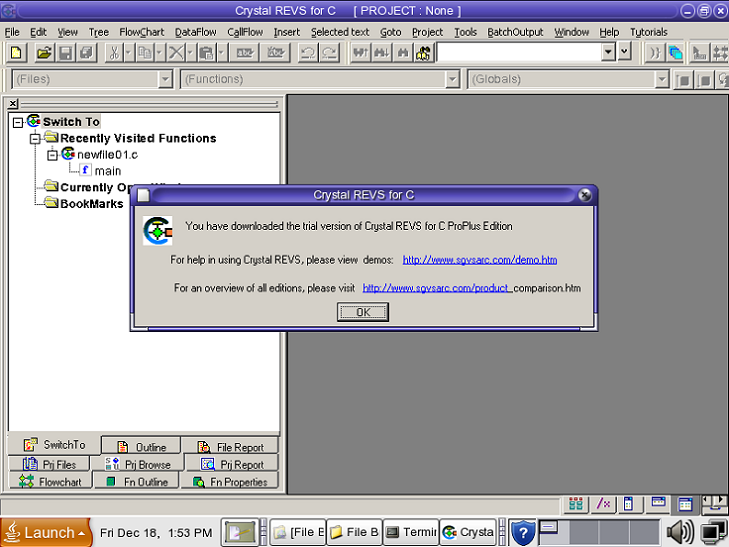Open the File menu
The height and width of the screenshot is (547, 729).
tap(12, 32)
